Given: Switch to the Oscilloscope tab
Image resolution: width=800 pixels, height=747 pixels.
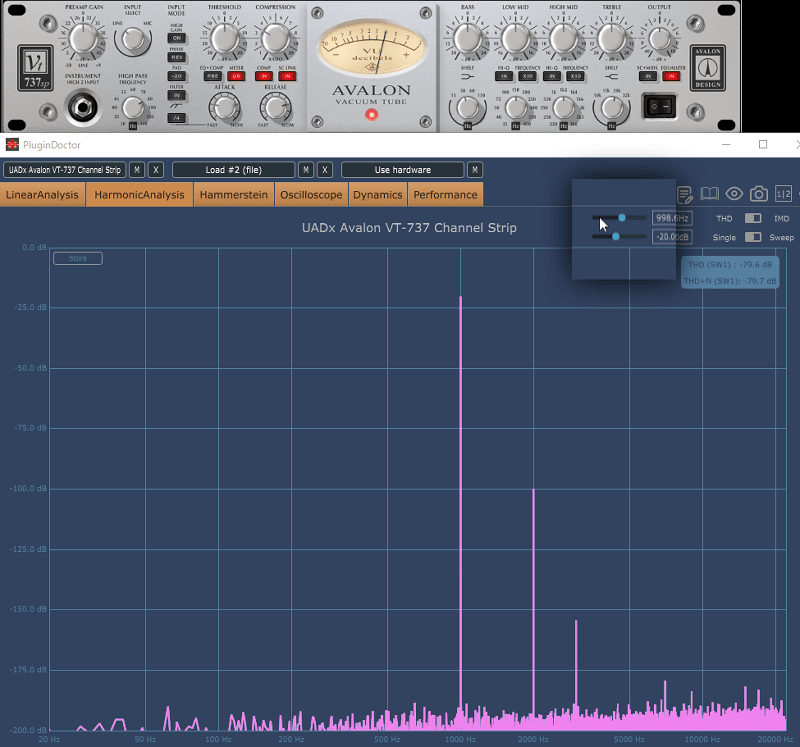Looking at the screenshot, I should pyautogui.click(x=311, y=194).
